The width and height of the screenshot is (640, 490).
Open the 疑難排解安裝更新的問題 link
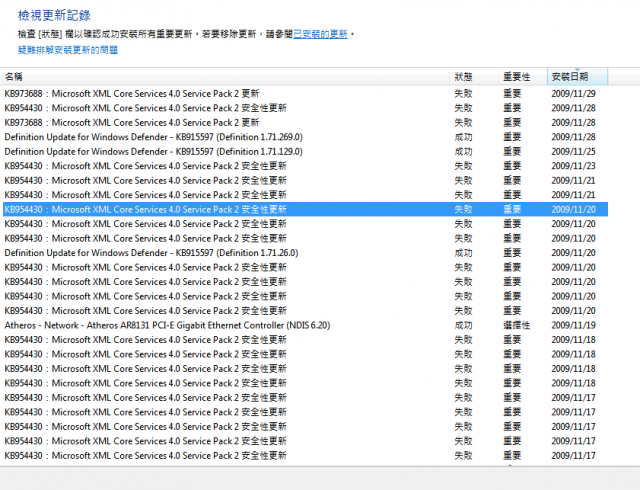68,50
